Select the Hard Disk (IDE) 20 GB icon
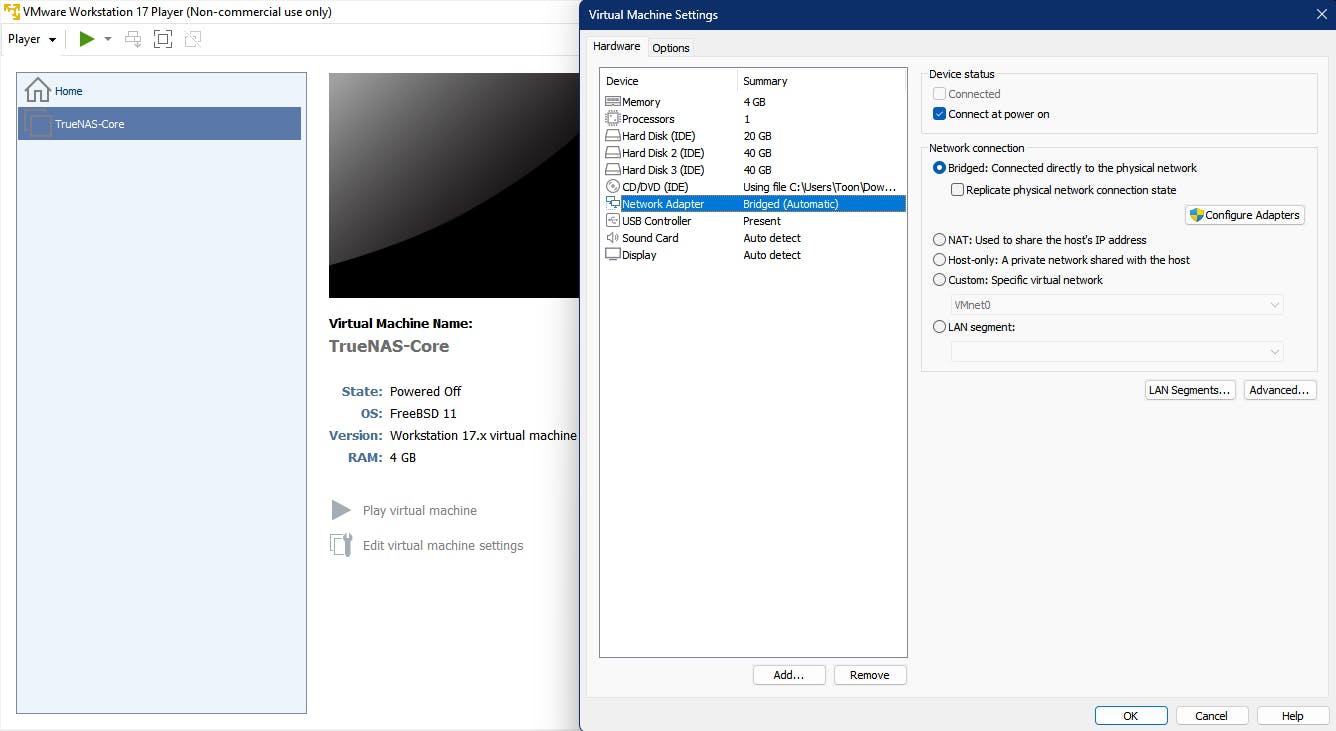This screenshot has height=731, width=1336. [613, 136]
